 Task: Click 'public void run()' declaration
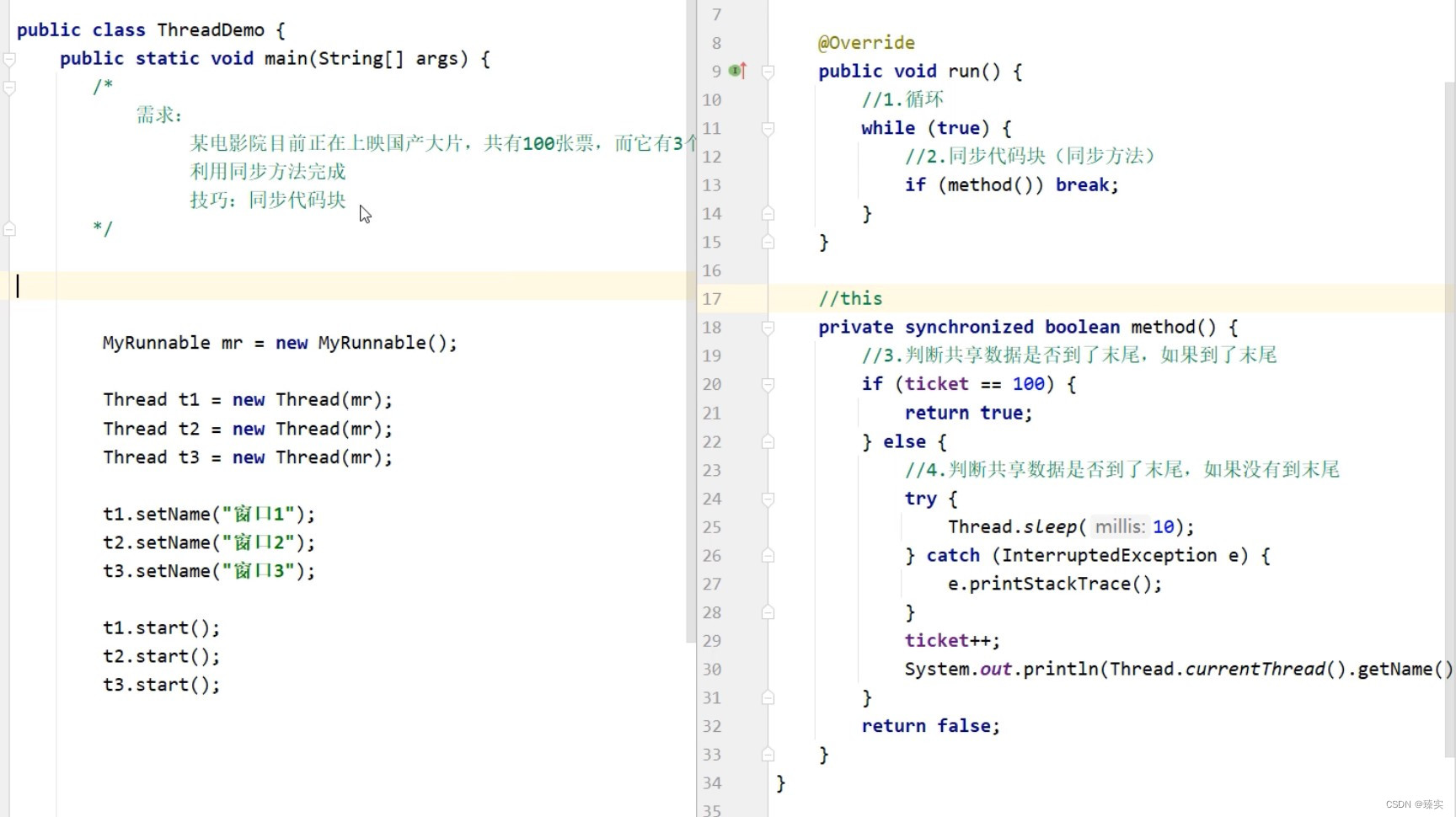tap(920, 72)
